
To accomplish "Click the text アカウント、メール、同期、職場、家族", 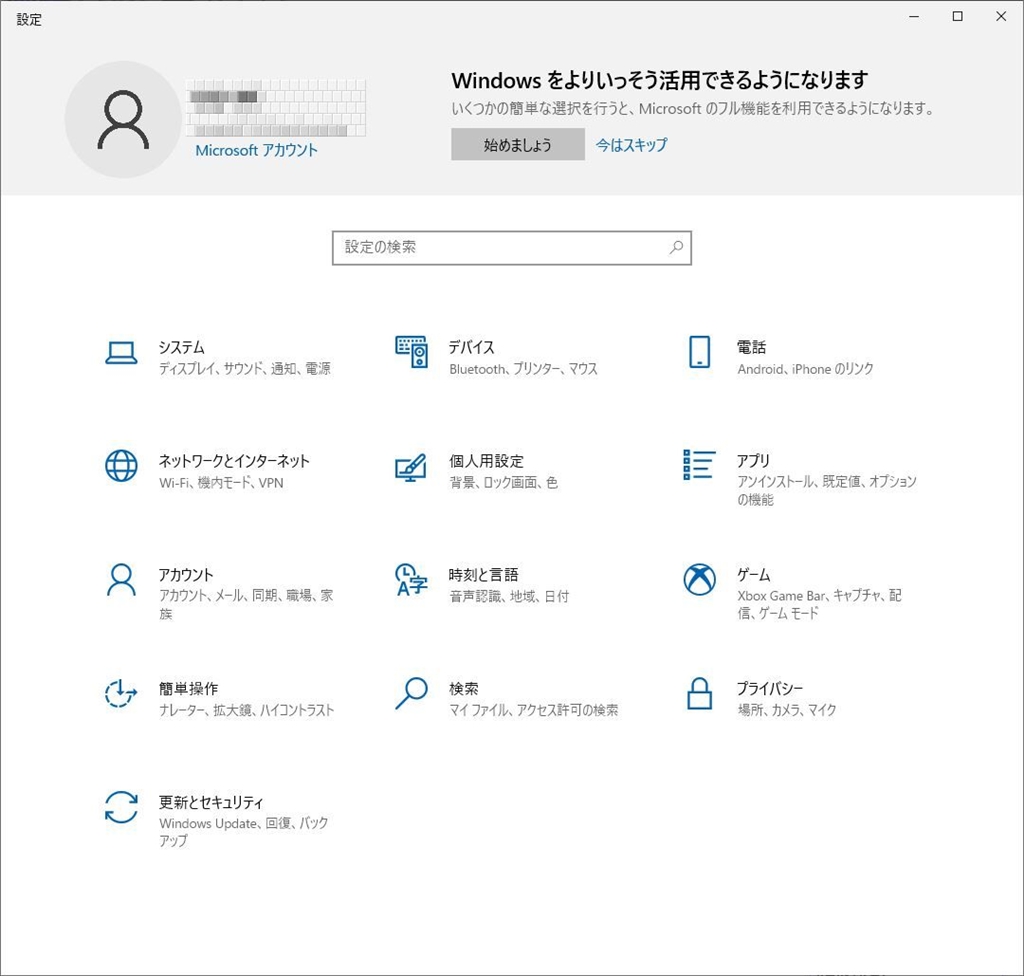I will pyautogui.click(x=246, y=604).
